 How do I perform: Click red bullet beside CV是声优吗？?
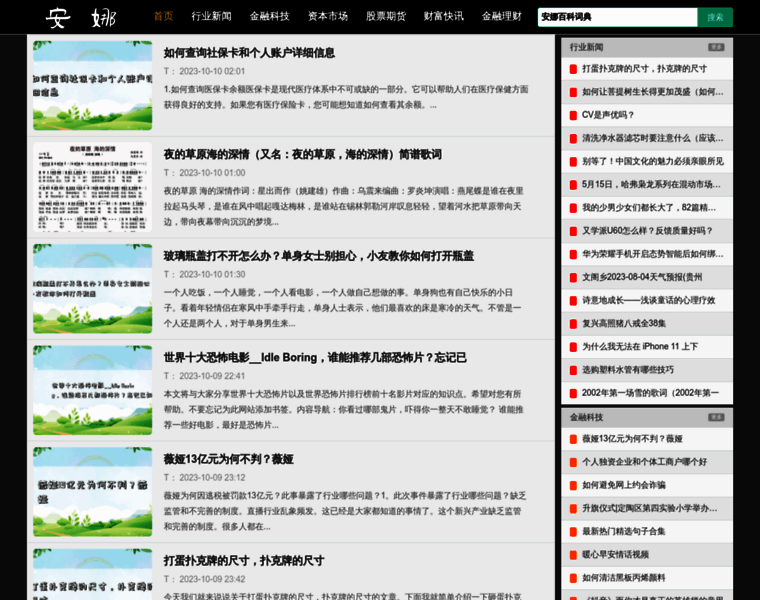tap(573, 115)
